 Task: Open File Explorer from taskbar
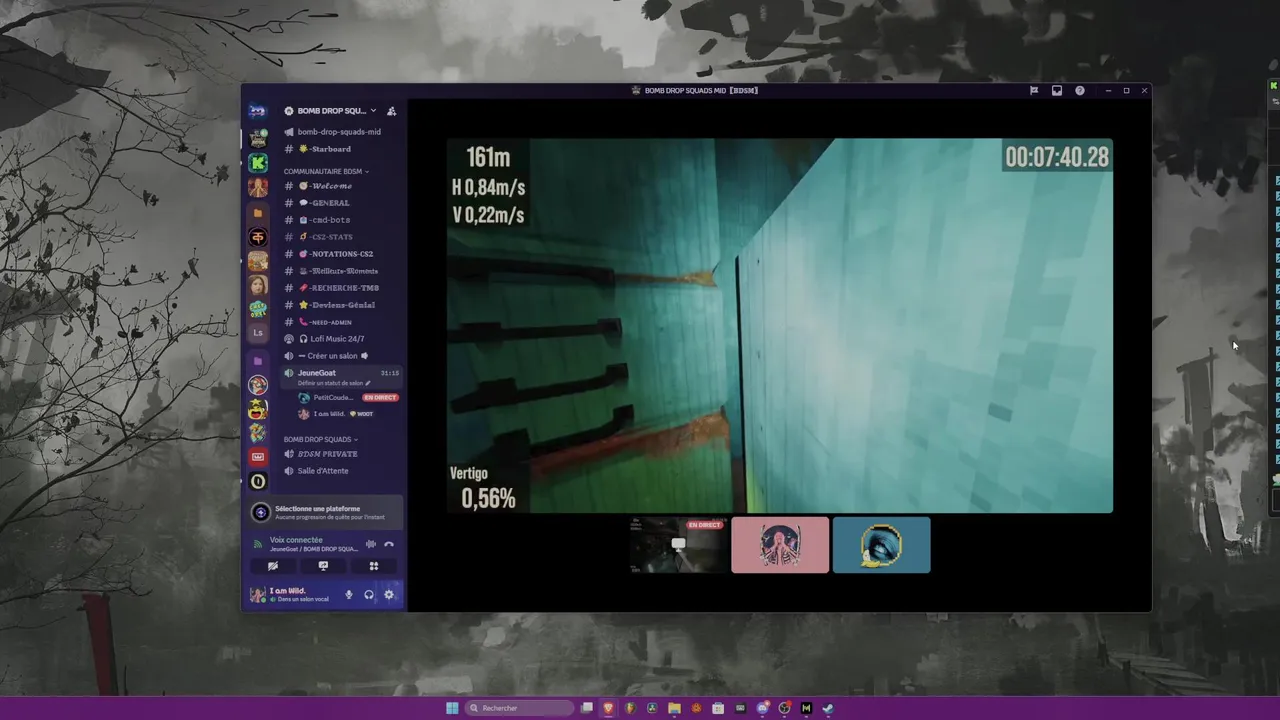coord(674,708)
